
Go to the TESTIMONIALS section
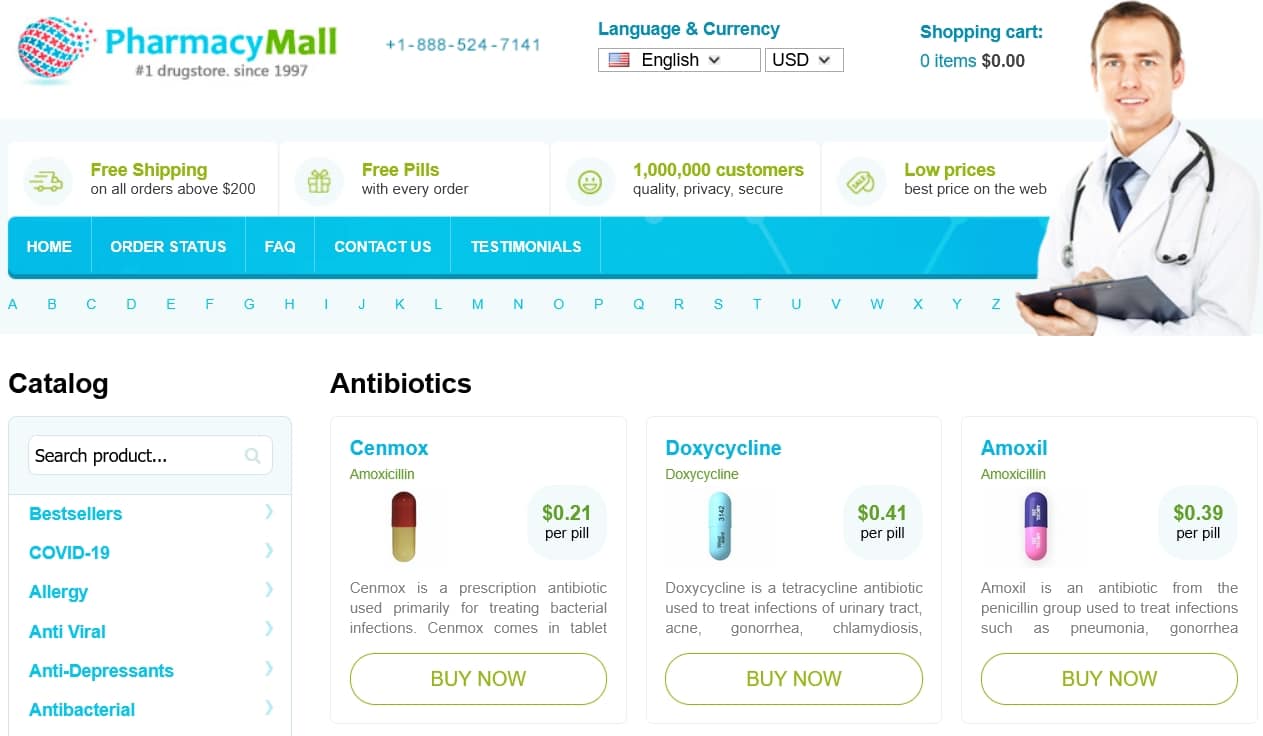(524, 245)
